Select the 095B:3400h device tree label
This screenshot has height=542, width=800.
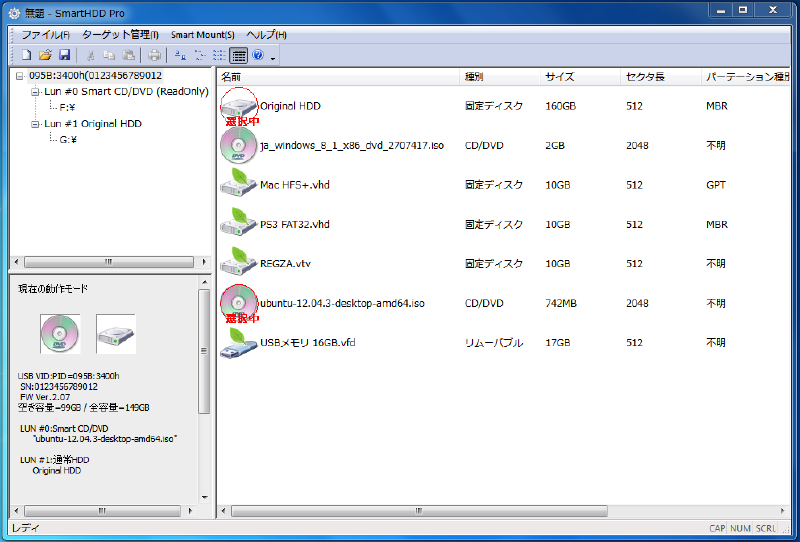95,76
